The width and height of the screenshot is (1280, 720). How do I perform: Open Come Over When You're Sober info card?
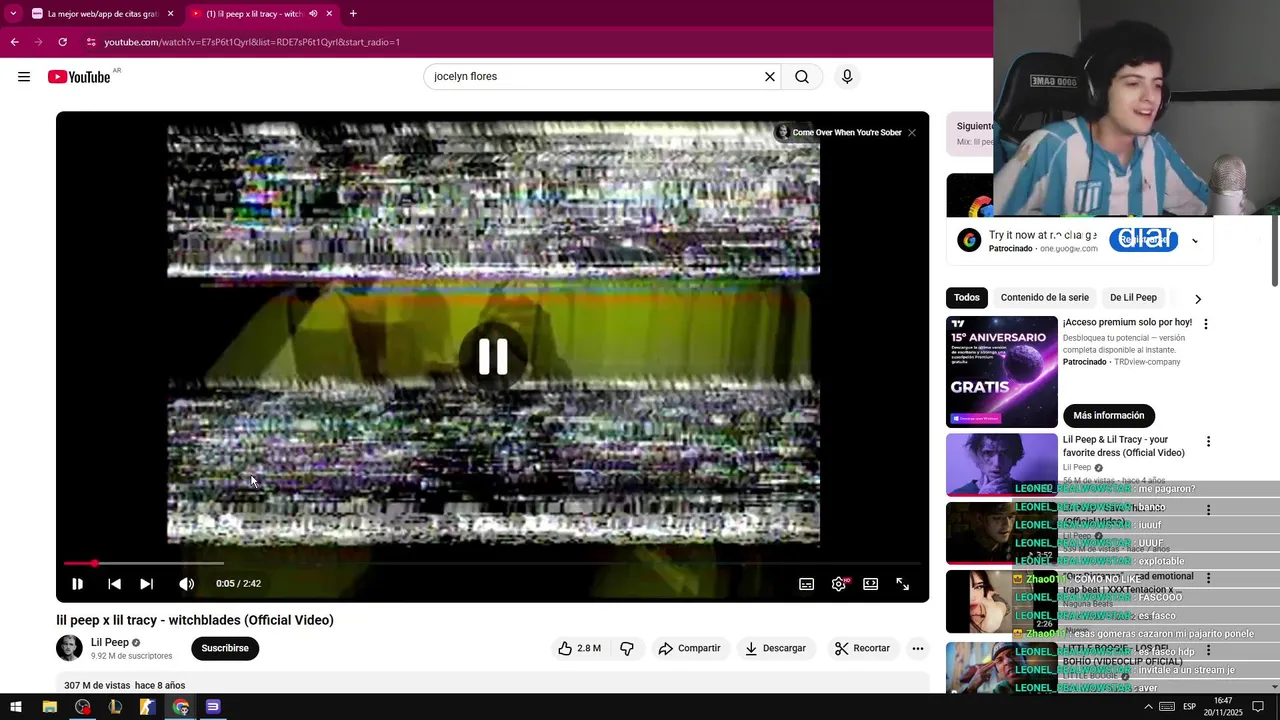838,132
